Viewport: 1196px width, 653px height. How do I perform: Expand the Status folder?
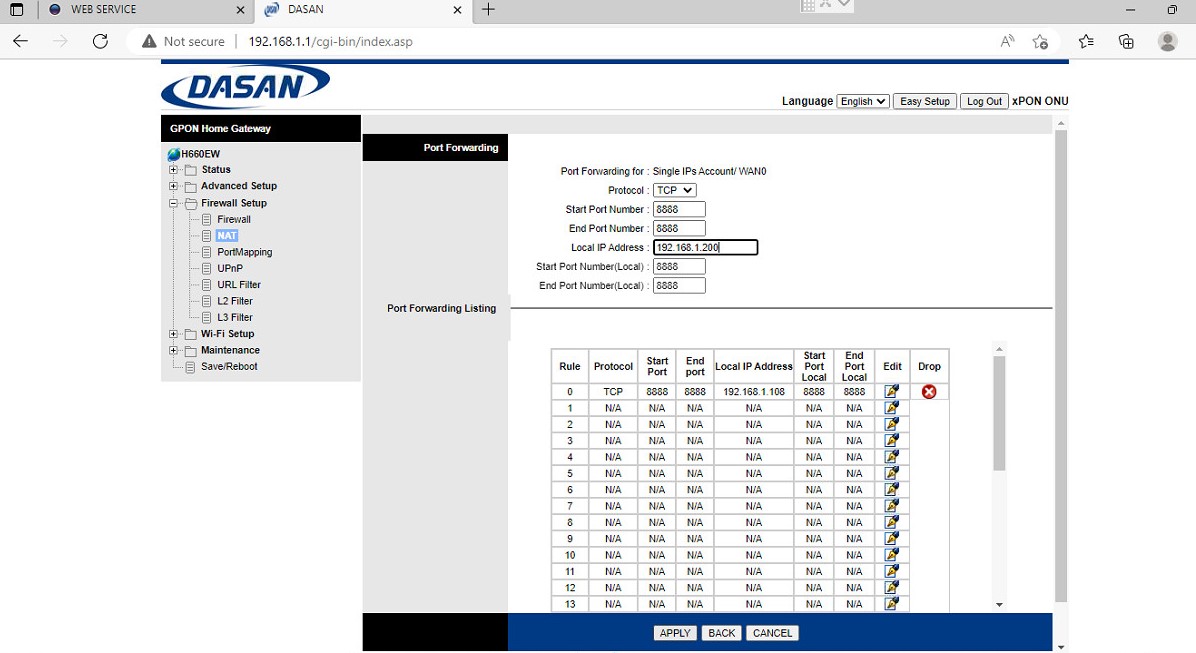pyautogui.click(x=174, y=170)
